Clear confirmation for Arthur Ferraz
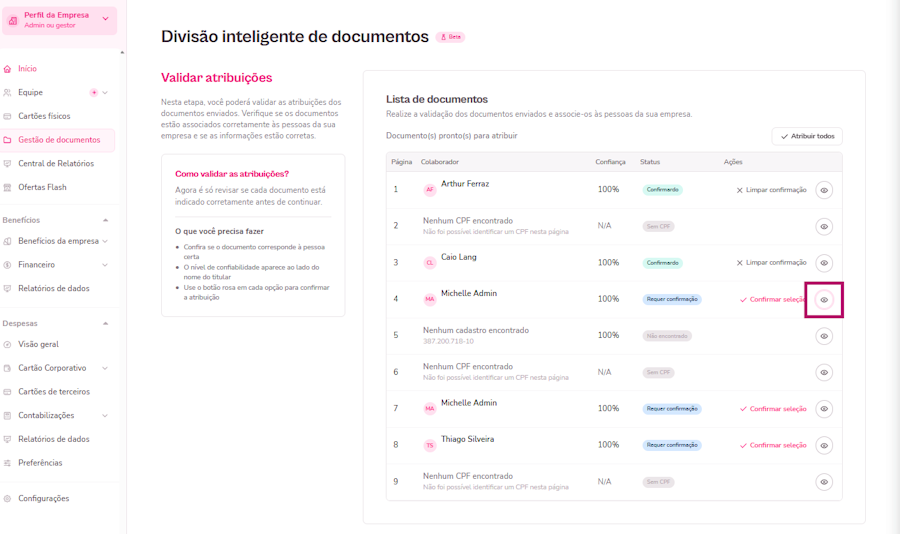This screenshot has height=534, width=900. click(771, 190)
